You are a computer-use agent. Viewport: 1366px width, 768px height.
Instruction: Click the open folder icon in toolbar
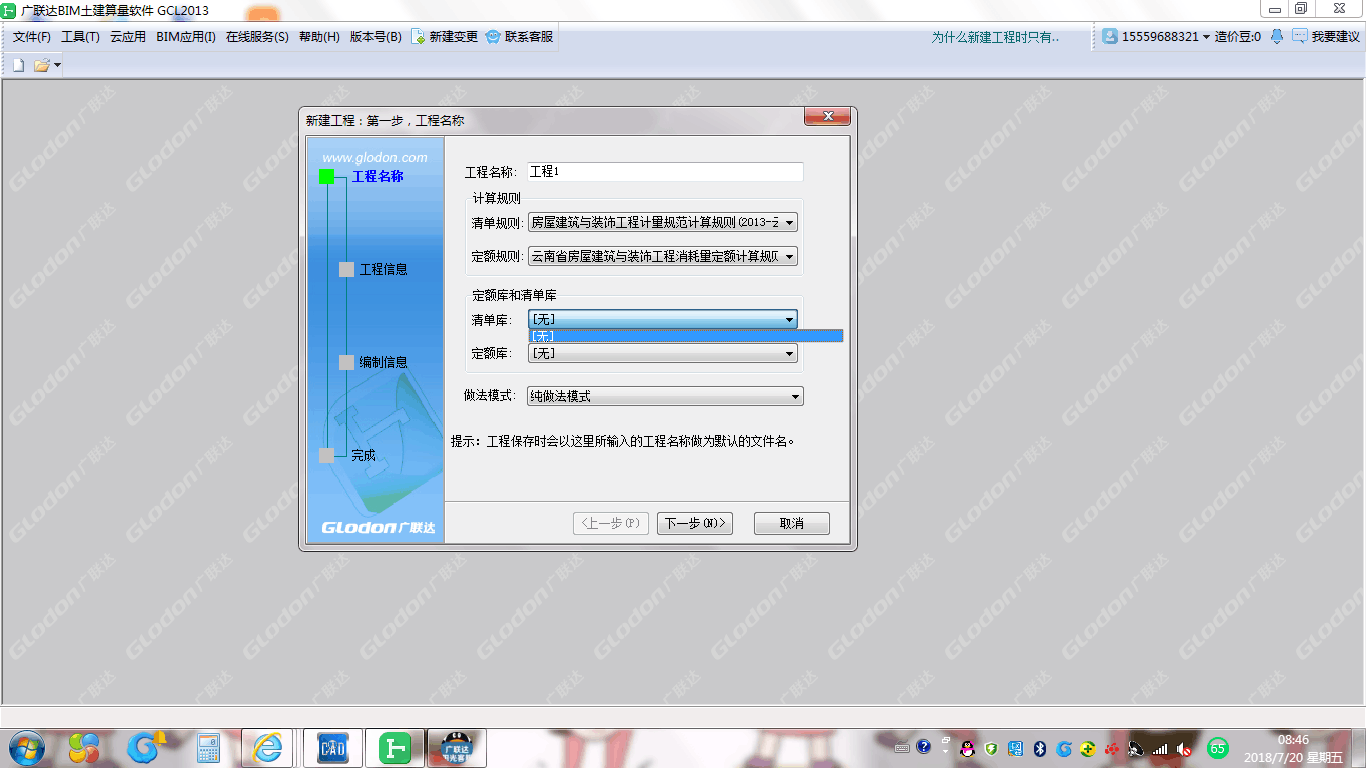pyautogui.click(x=41, y=65)
